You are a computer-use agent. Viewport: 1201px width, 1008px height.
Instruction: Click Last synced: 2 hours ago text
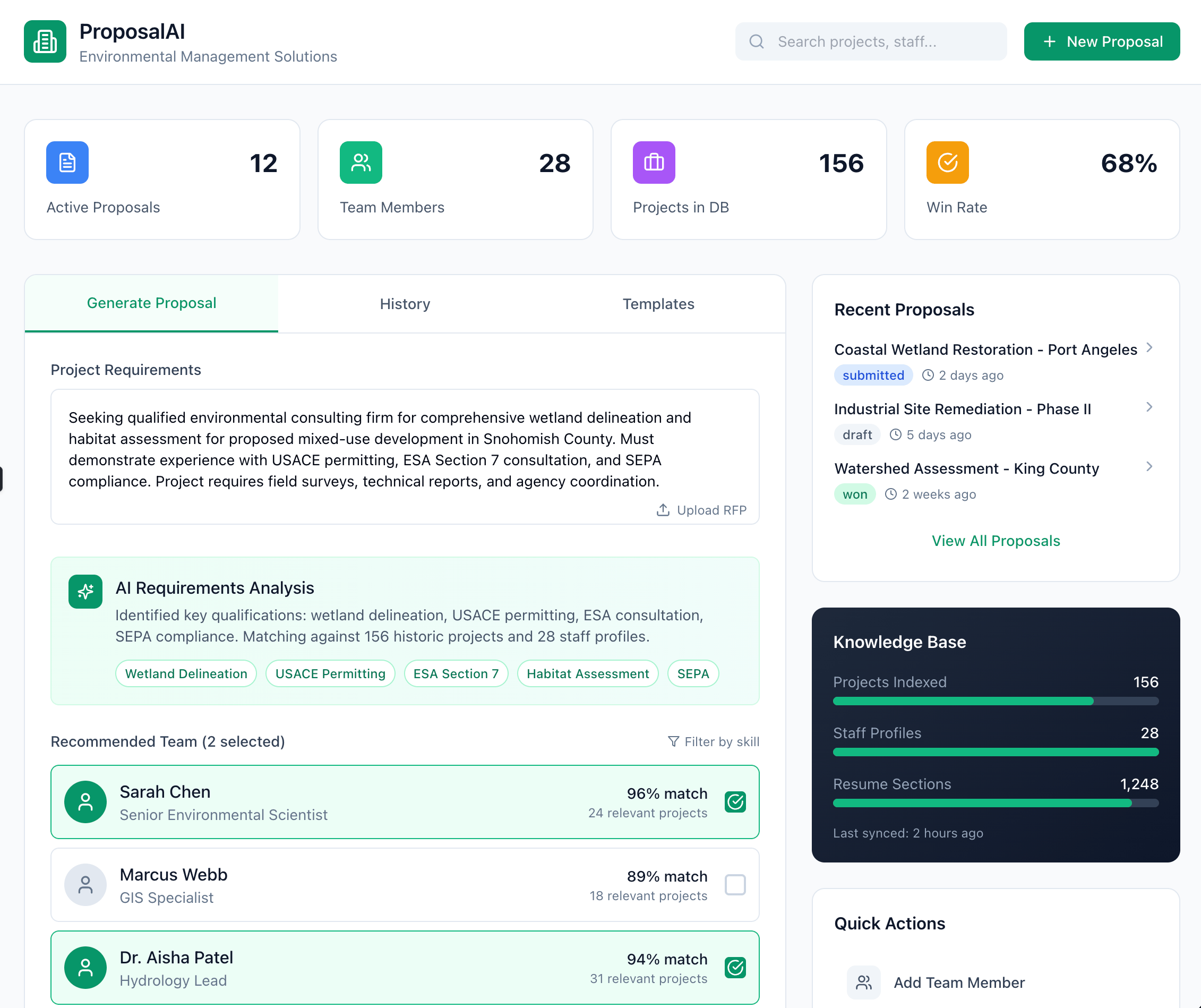point(907,833)
